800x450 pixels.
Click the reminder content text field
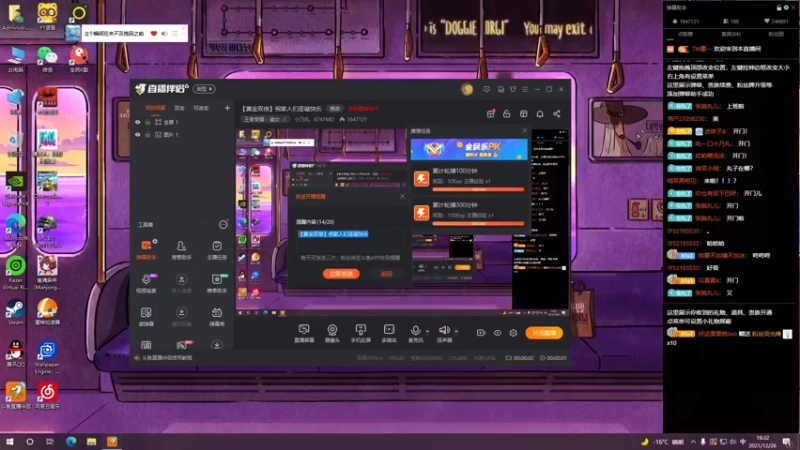coord(351,239)
